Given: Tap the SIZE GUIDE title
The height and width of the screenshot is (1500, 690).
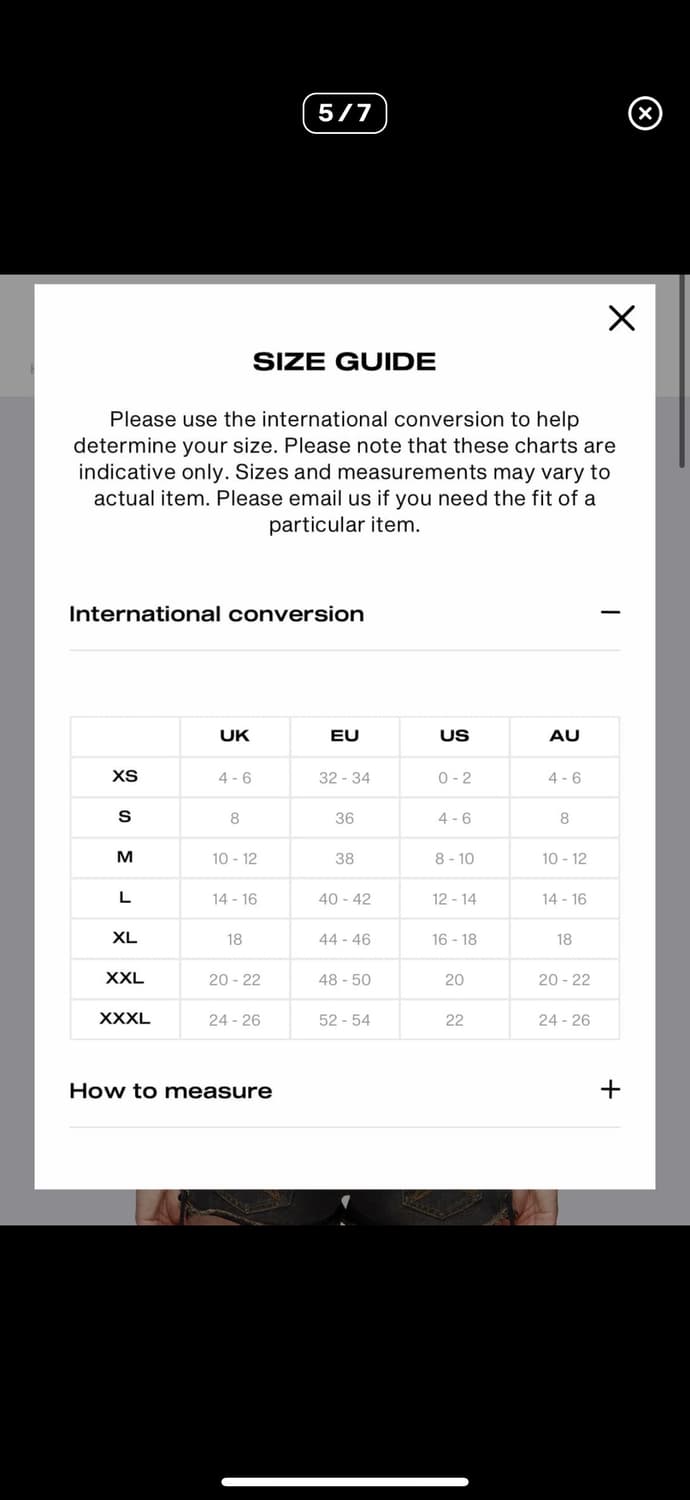Looking at the screenshot, I should click(x=344, y=362).
